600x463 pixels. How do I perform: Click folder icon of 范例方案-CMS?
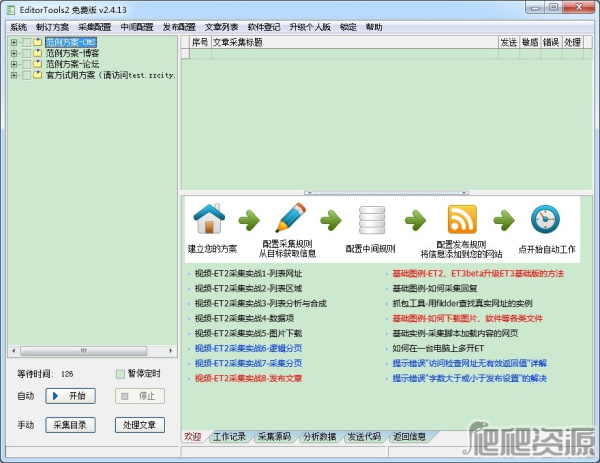click(x=38, y=42)
